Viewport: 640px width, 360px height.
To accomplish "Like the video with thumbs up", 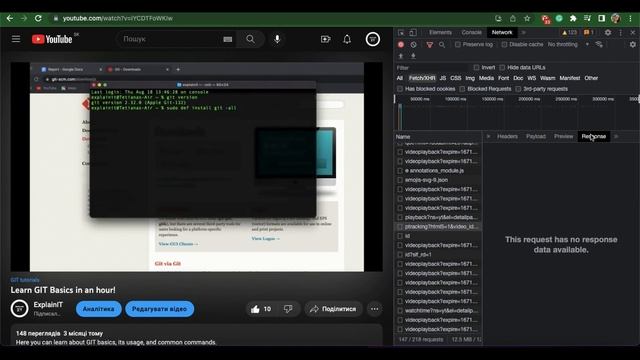I will tap(261, 309).
